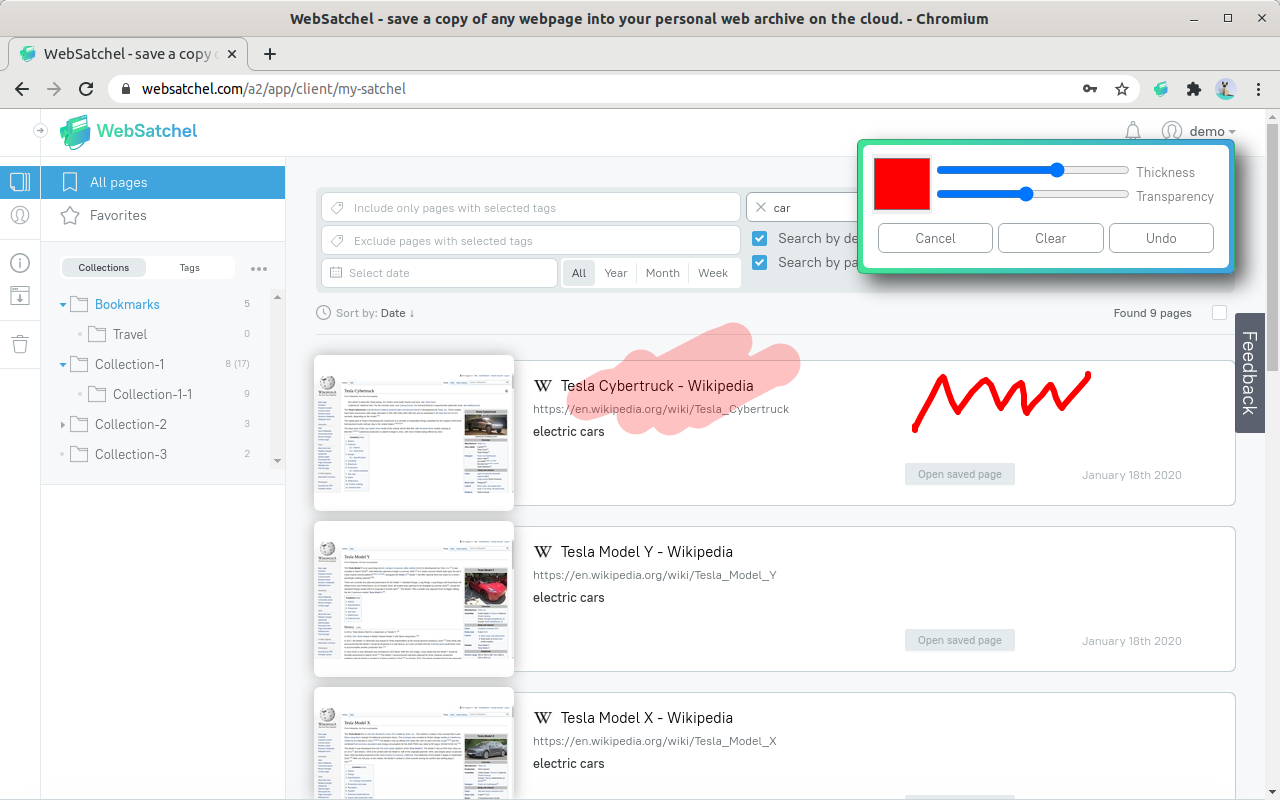Open the download/import icon in left rail

(20, 296)
